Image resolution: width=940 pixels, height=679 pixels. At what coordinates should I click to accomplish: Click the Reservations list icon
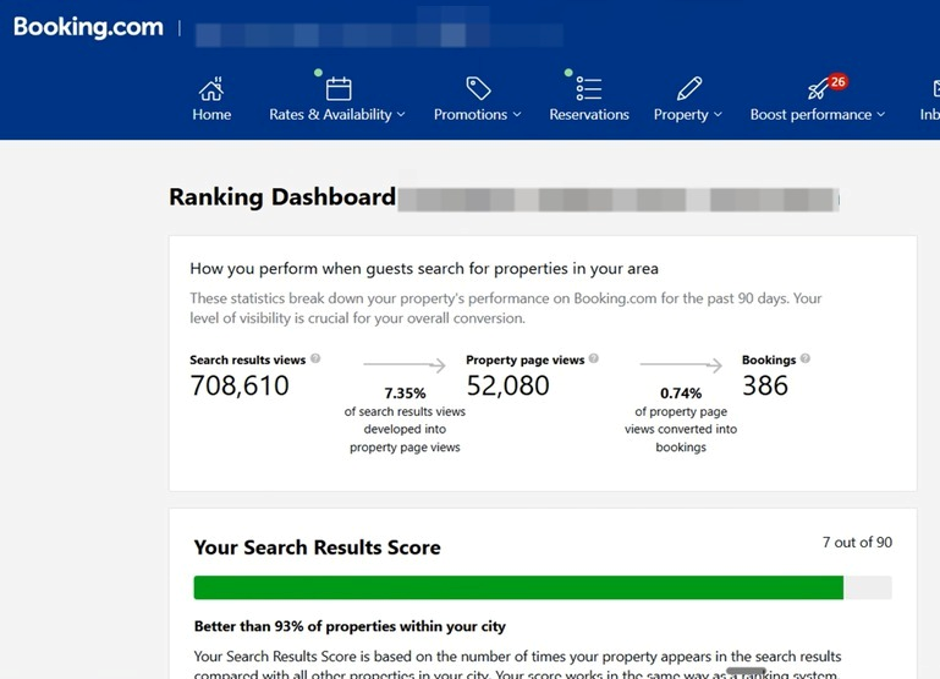point(589,88)
